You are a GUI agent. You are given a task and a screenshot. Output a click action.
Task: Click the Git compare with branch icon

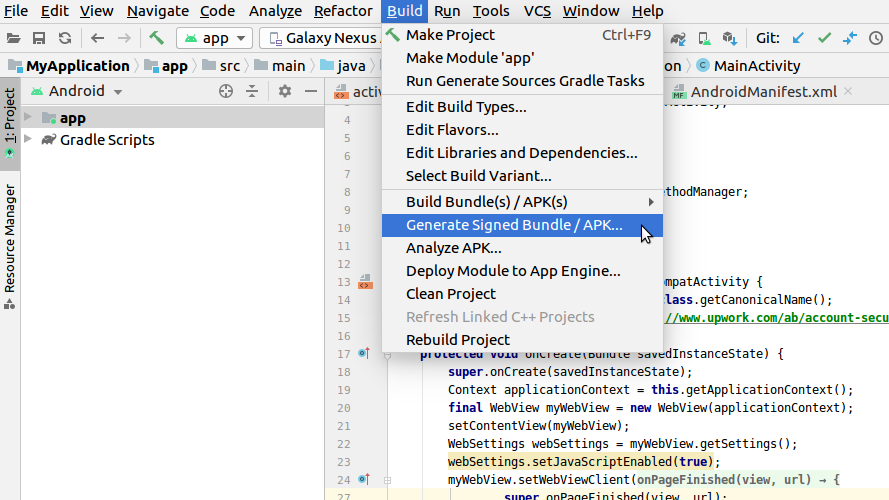(x=850, y=38)
